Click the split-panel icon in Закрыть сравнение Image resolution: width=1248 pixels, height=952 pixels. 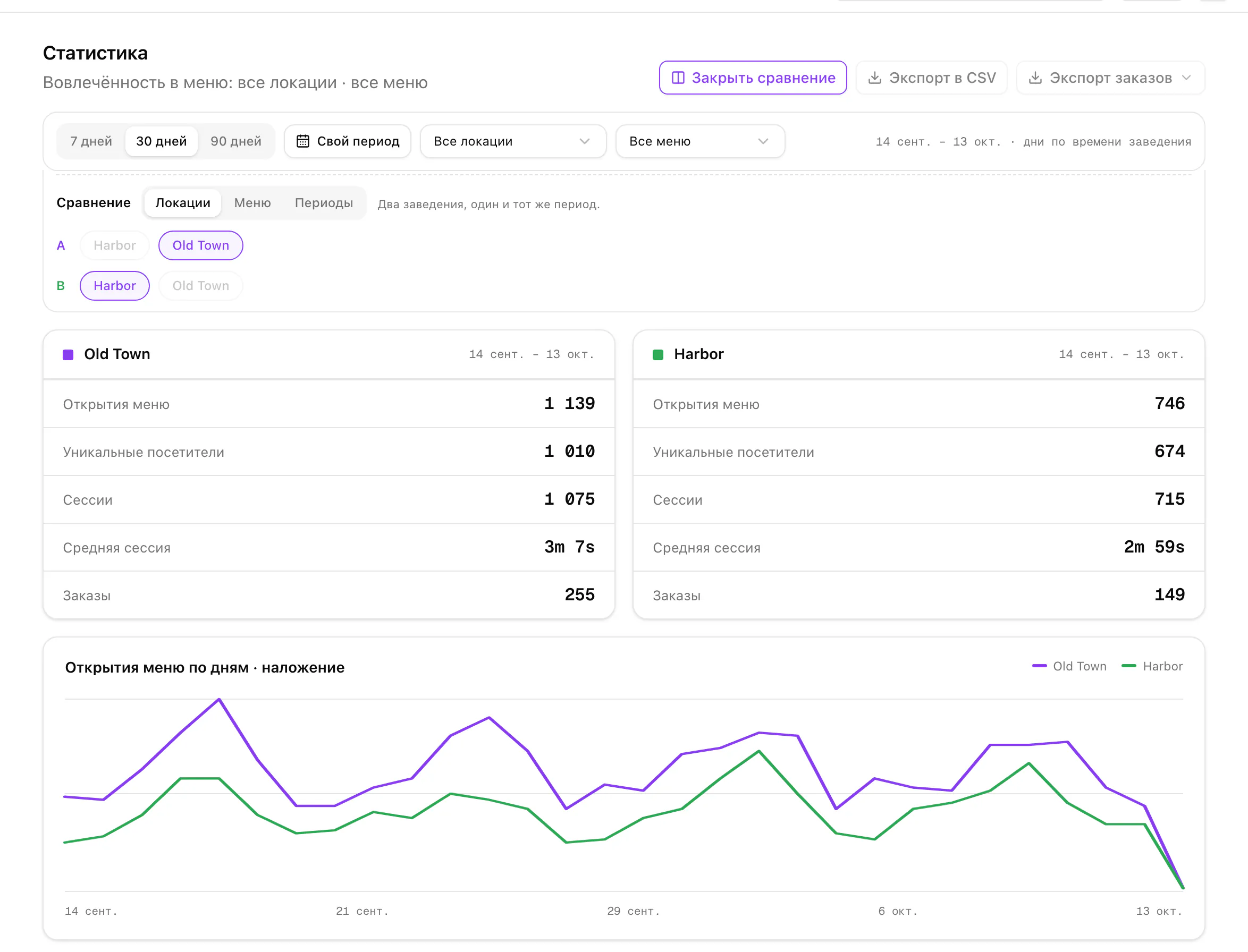(678, 78)
